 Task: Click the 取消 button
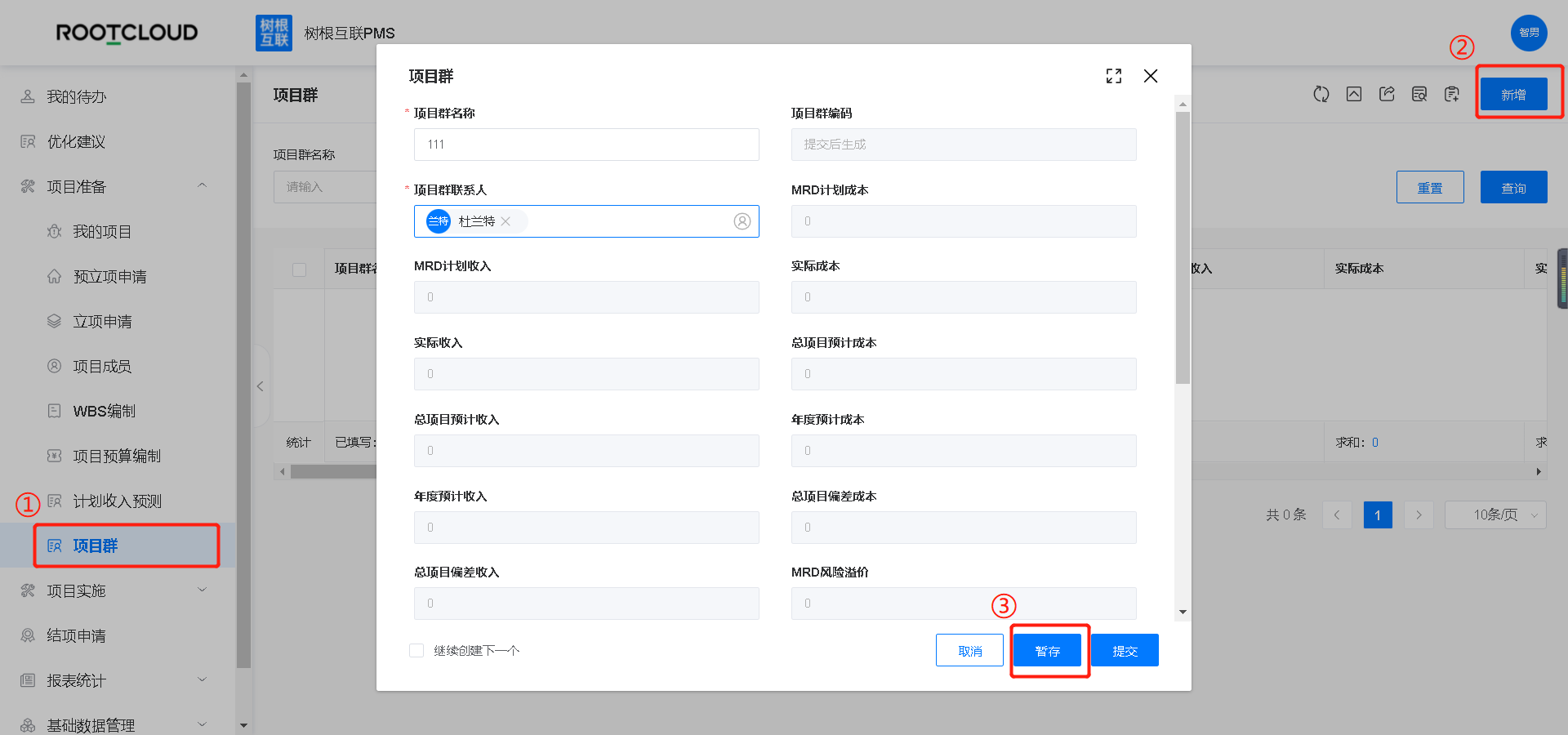(969, 650)
